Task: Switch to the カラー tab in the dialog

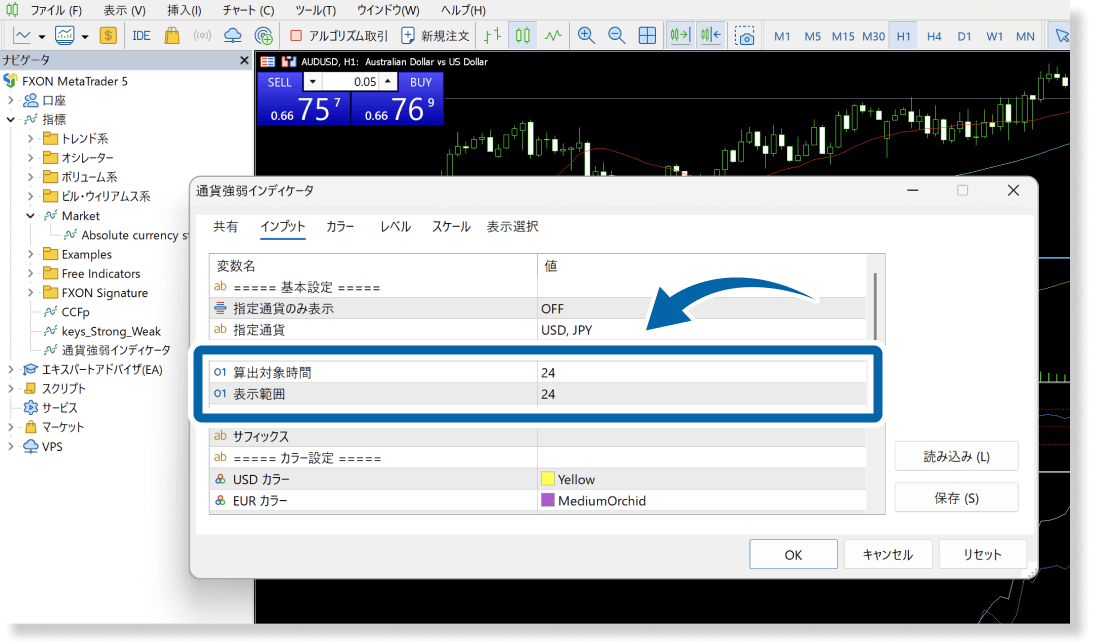Action: point(340,226)
